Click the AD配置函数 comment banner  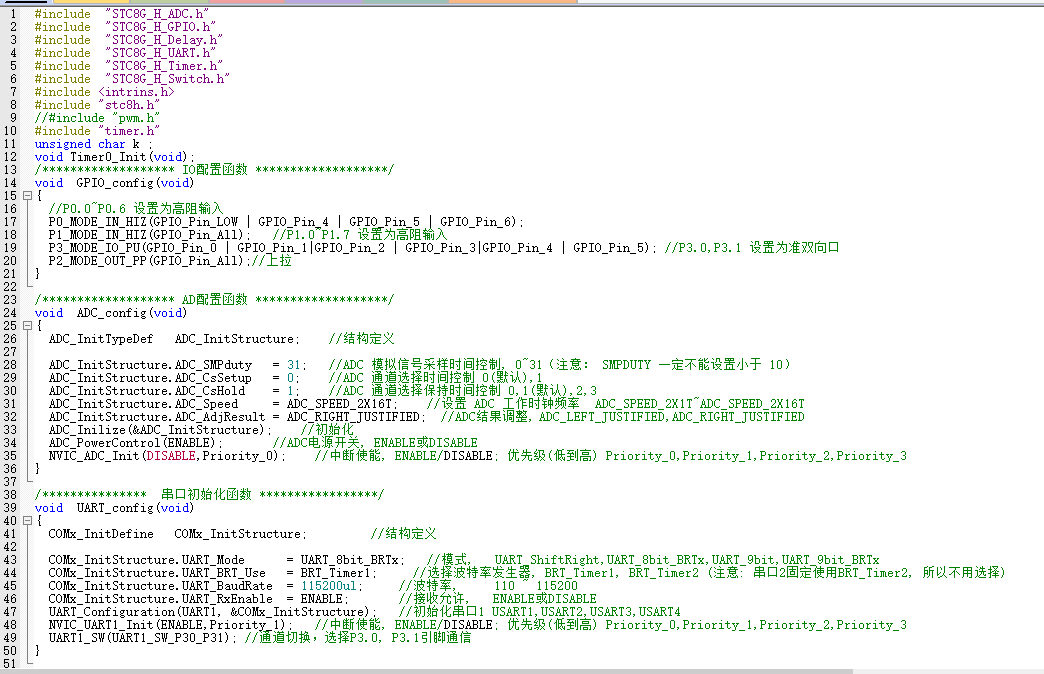pos(214,300)
